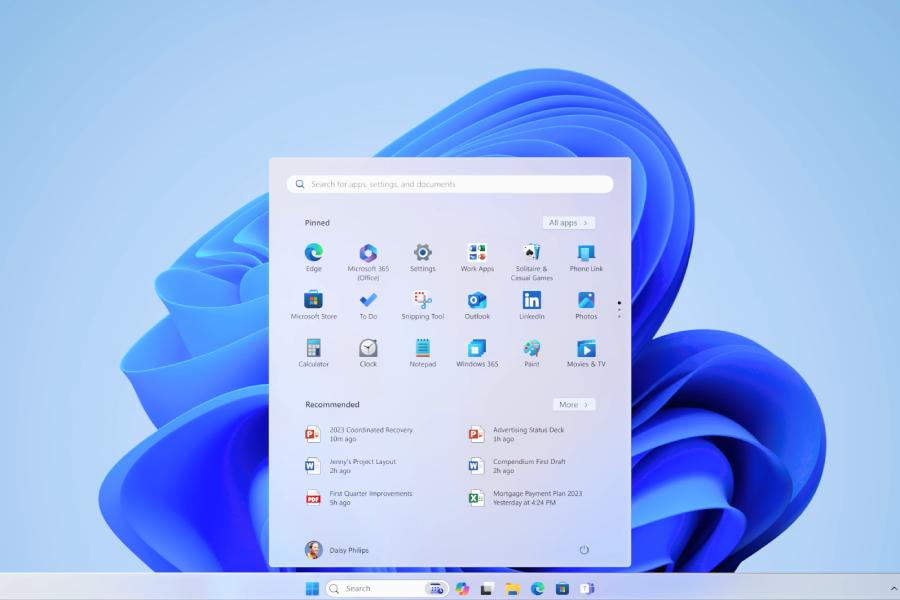Show More recommended items
Screen dimensions: 900x600
point(574,404)
